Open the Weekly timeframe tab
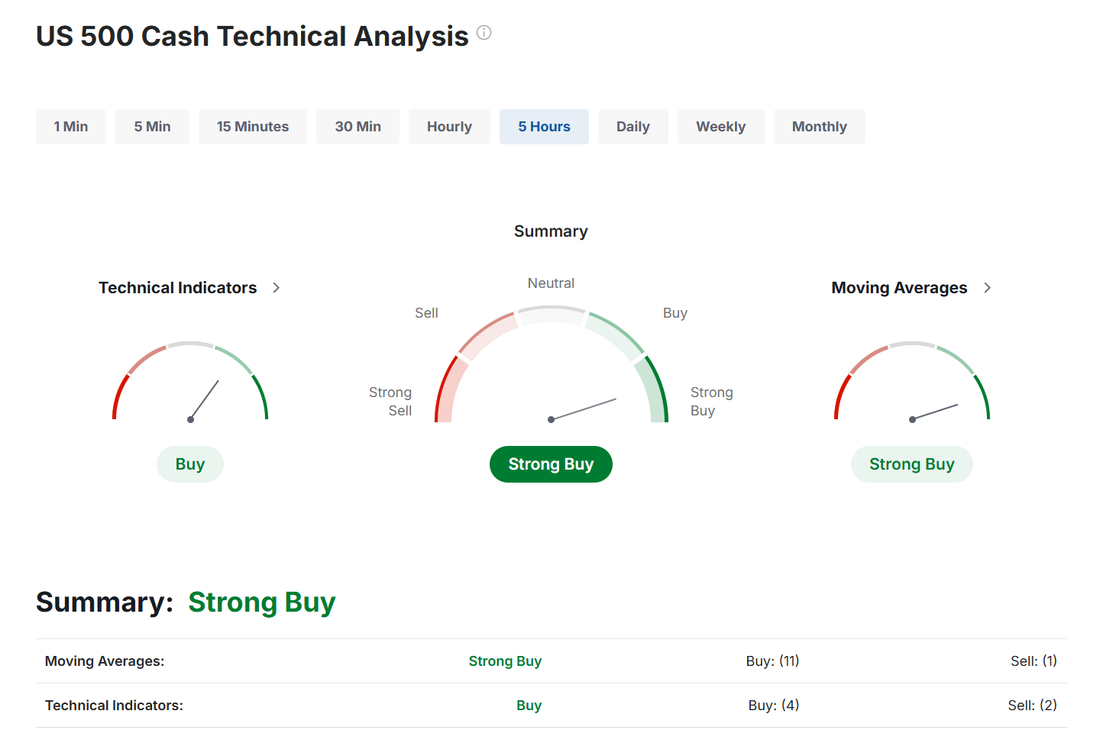1100x743 pixels. (x=720, y=126)
